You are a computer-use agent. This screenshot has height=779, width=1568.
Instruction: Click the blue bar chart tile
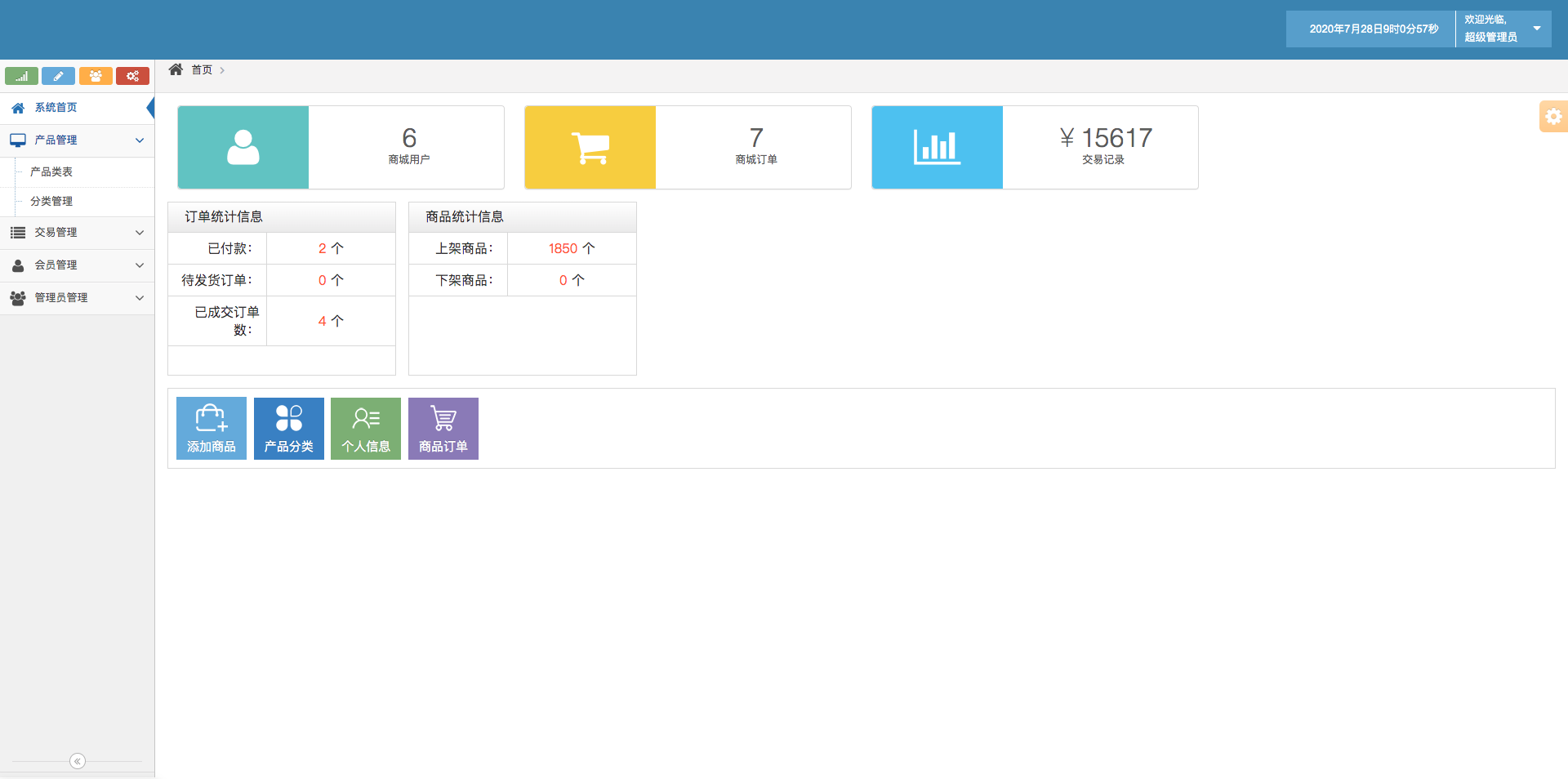[938, 147]
